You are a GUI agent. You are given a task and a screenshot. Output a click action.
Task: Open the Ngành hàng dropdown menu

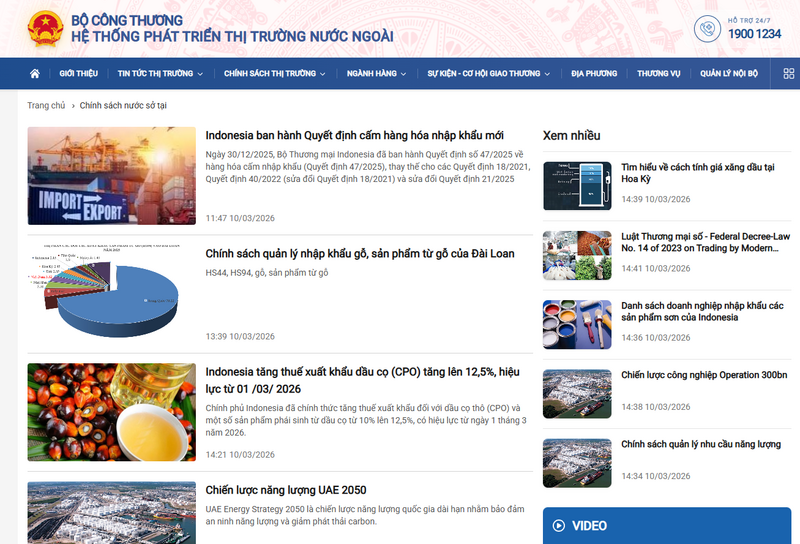376,73
